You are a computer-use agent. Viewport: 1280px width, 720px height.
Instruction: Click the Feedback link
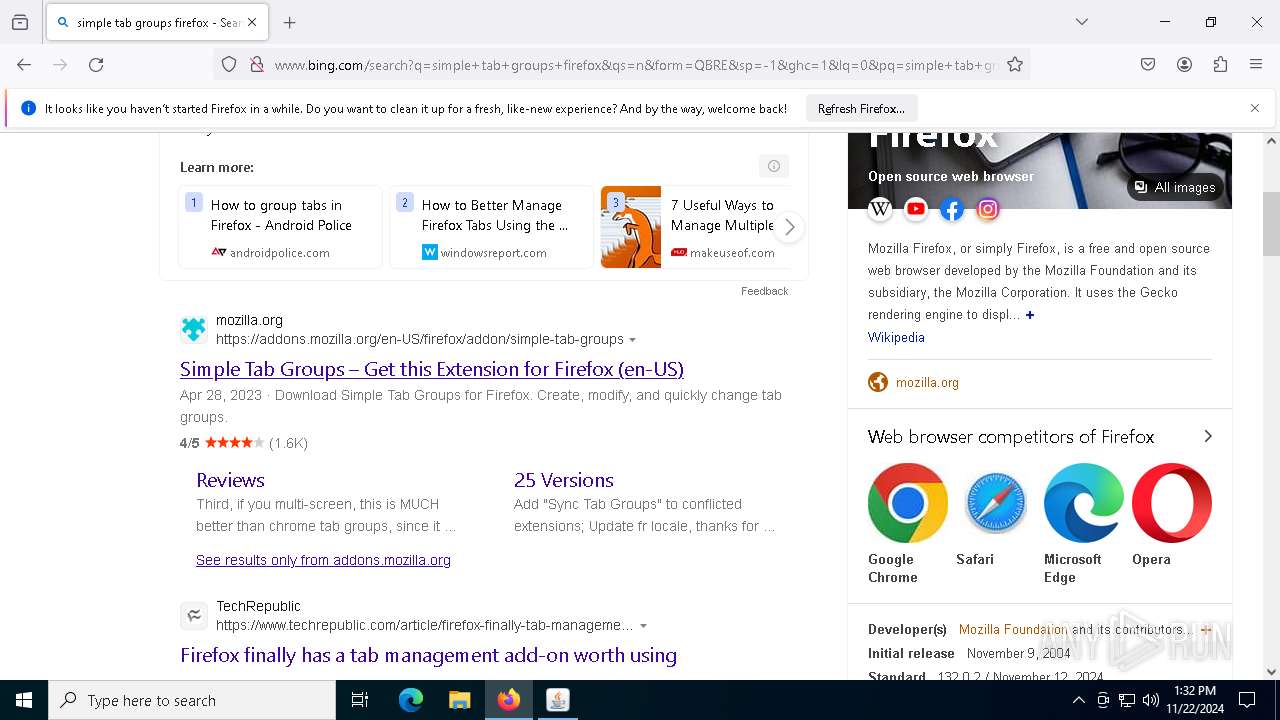(764, 291)
